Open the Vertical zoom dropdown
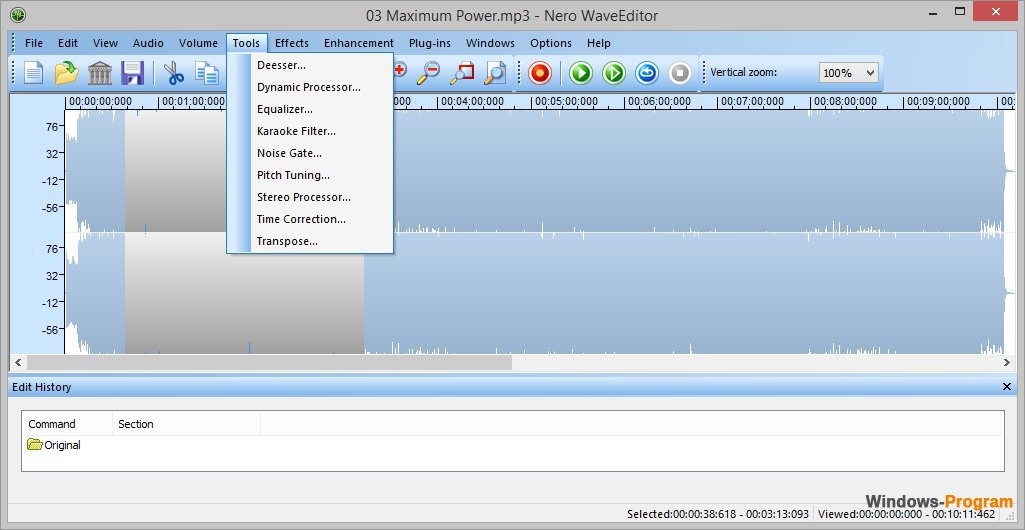 [848, 73]
